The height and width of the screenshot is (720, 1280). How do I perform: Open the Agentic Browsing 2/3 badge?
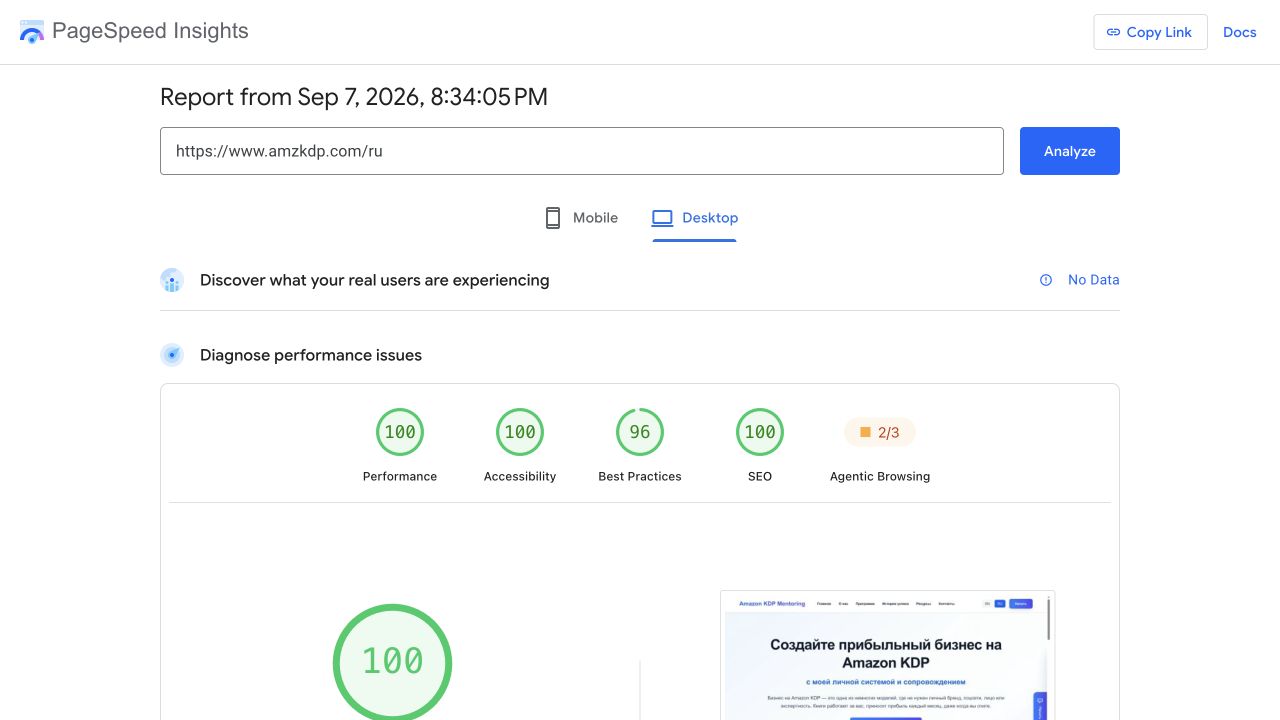[x=880, y=433]
